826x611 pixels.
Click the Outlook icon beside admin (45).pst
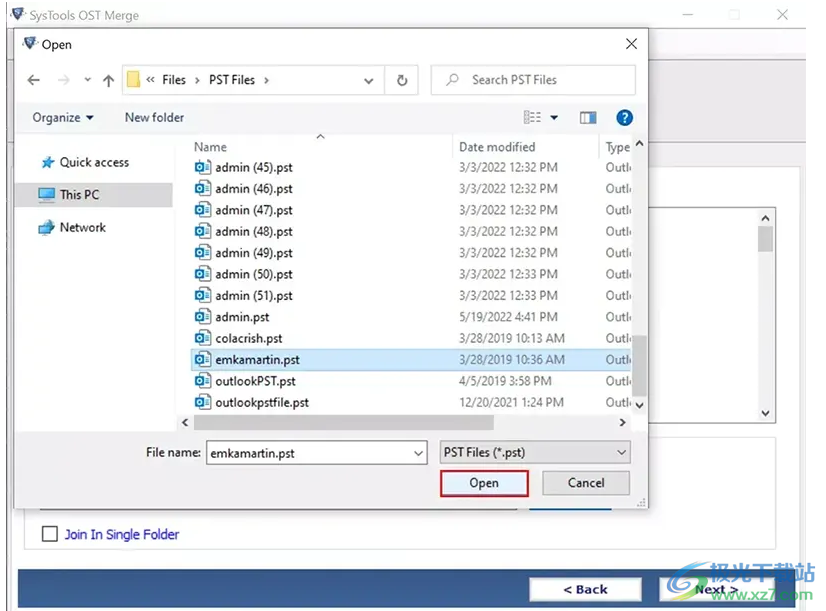(x=202, y=167)
